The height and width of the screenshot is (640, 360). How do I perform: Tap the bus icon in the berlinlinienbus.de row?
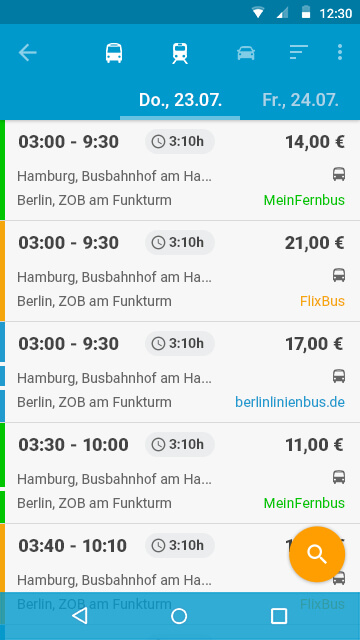click(x=339, y=376)
